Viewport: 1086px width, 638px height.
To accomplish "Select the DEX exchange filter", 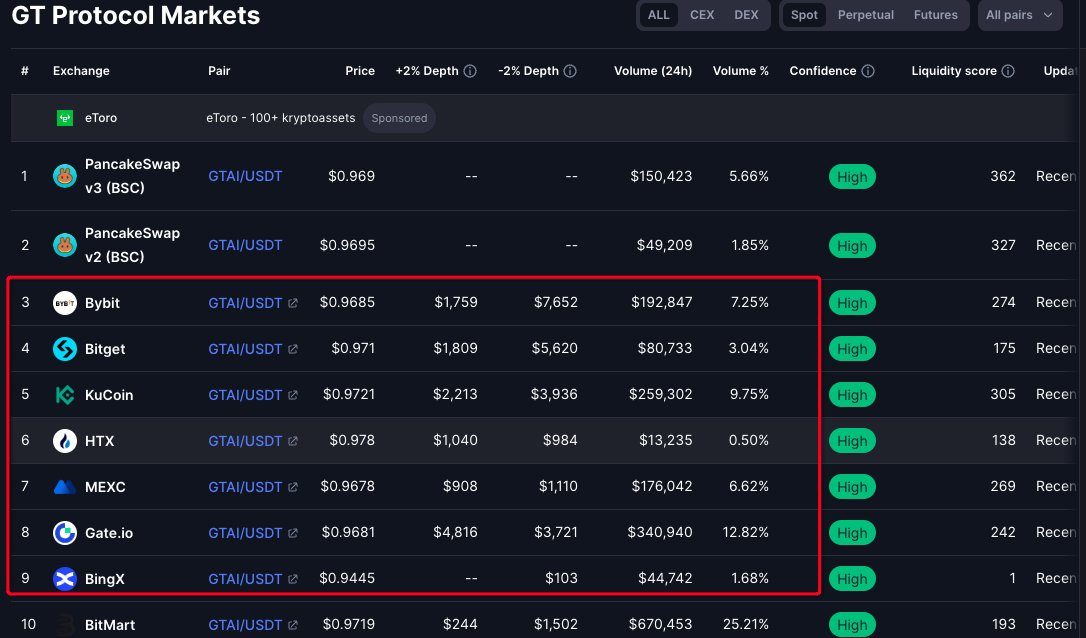I will click(x=746, y=15).
